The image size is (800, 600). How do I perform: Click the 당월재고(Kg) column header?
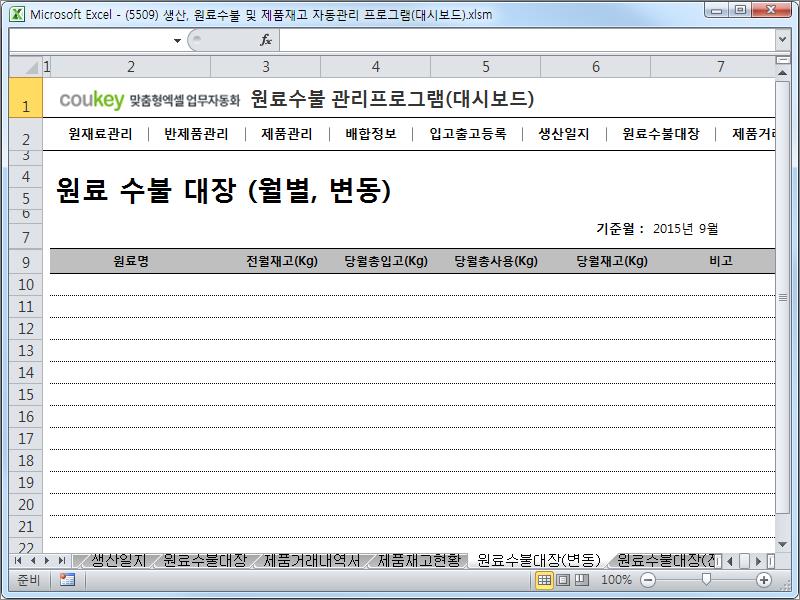click(x=612, y=261)
